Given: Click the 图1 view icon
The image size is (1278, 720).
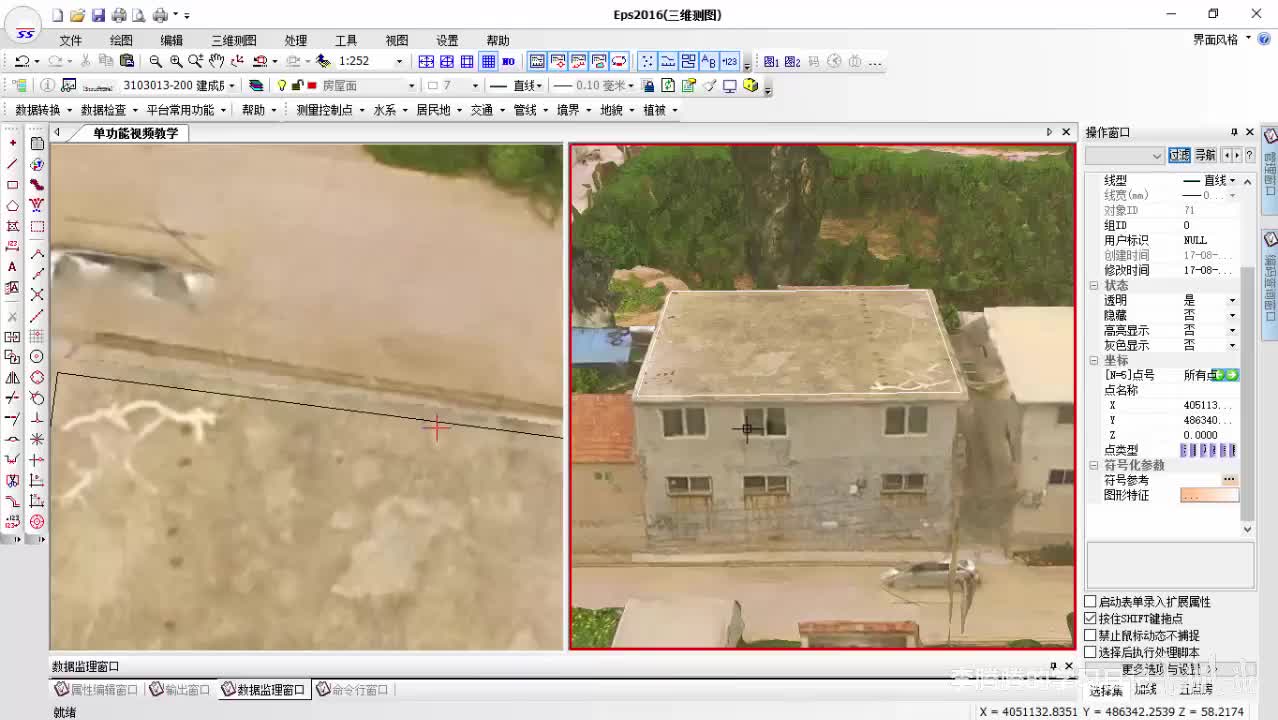Looking at the screenshot, I should tap(772, 61).
